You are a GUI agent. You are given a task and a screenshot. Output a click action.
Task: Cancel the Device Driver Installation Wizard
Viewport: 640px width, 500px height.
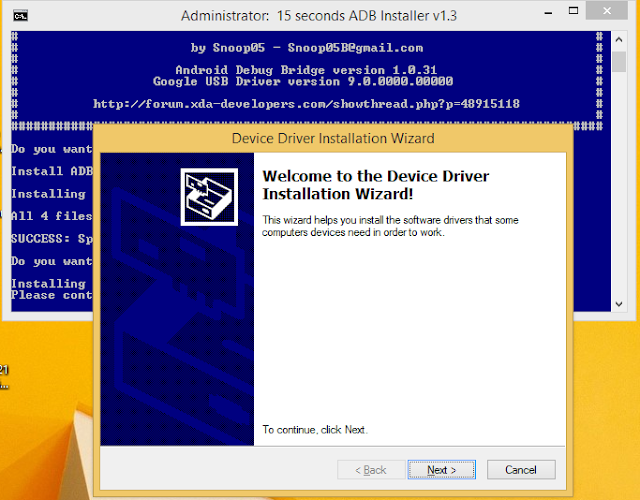(x=521, y=470)
